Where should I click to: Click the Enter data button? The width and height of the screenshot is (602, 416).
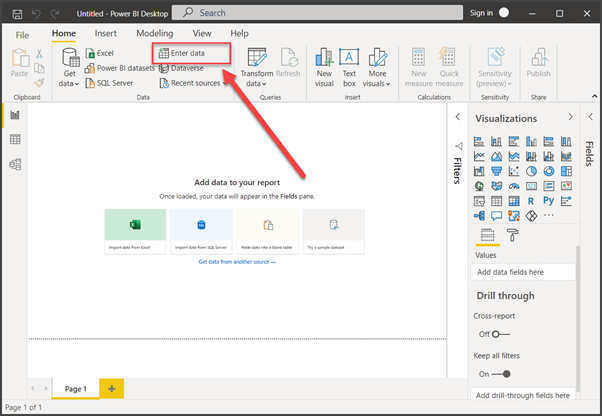(x=192, y=53)
